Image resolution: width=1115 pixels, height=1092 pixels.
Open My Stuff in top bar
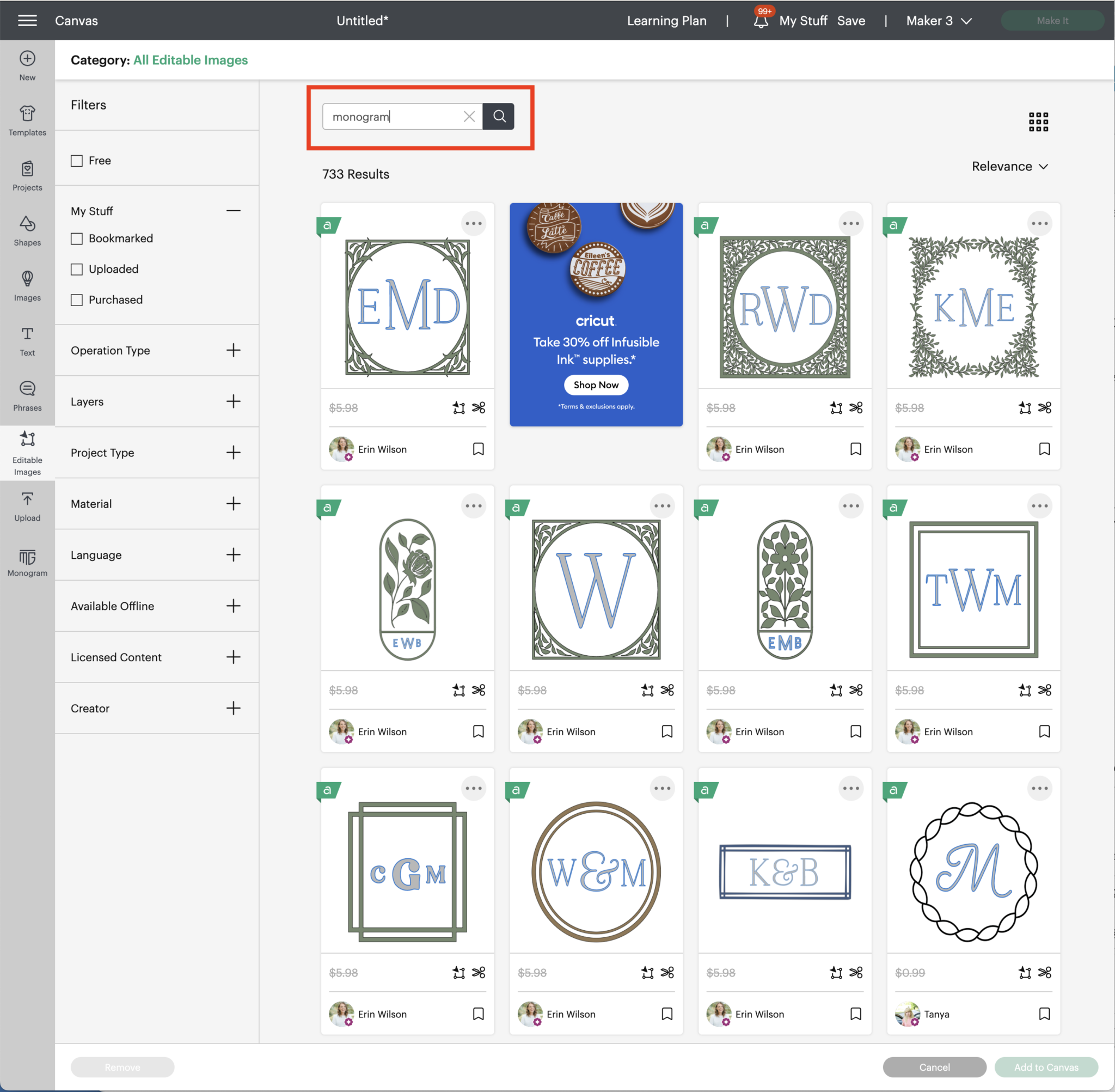click(802, 21)
